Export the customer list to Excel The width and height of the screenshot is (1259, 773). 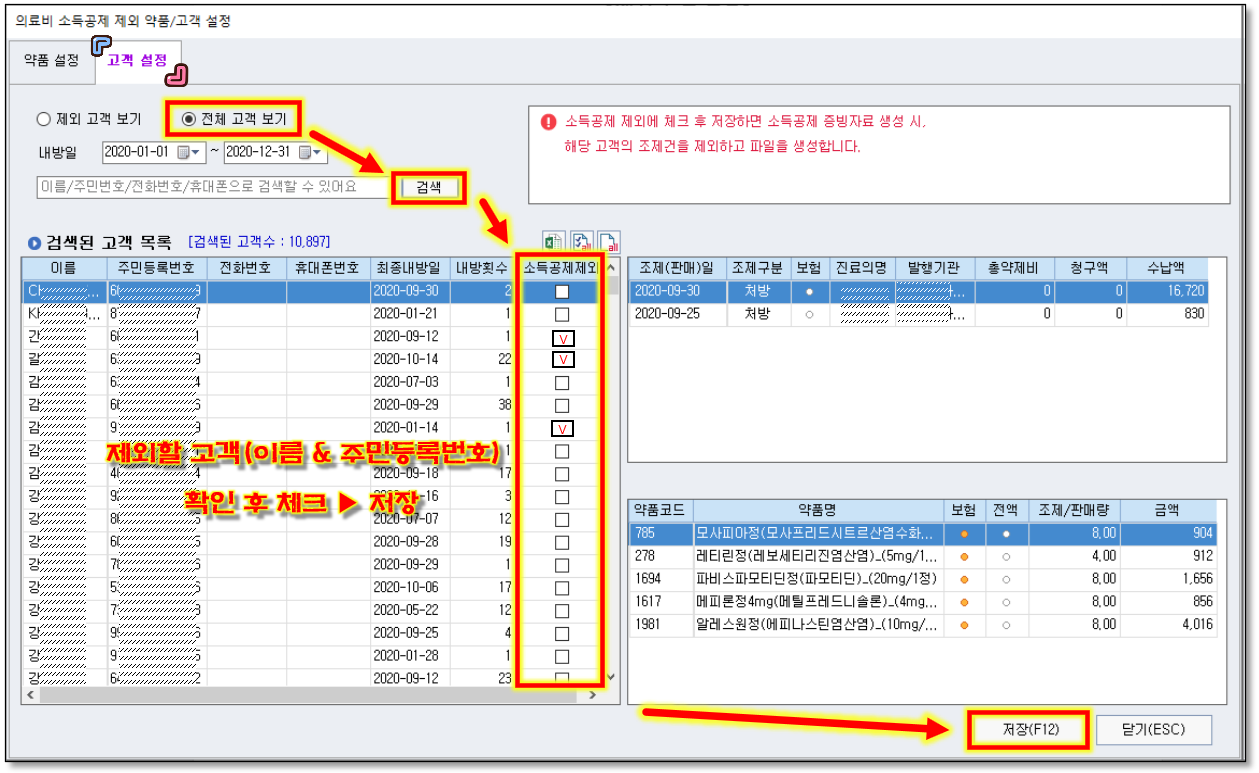click(x=553, y=242)
